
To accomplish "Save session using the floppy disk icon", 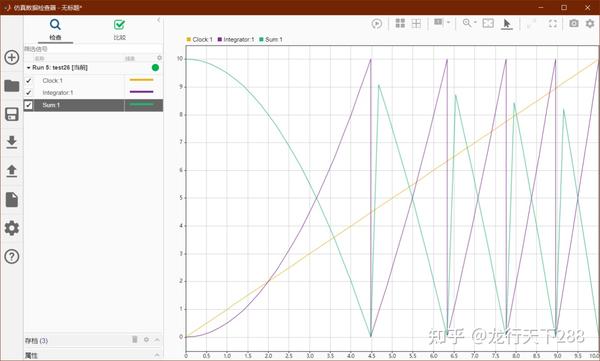I will 12,114.
